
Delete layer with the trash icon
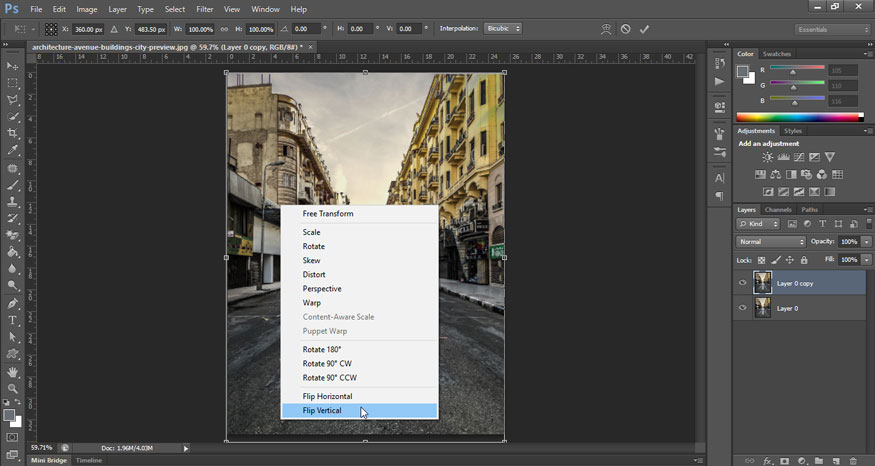coord(853,461)
